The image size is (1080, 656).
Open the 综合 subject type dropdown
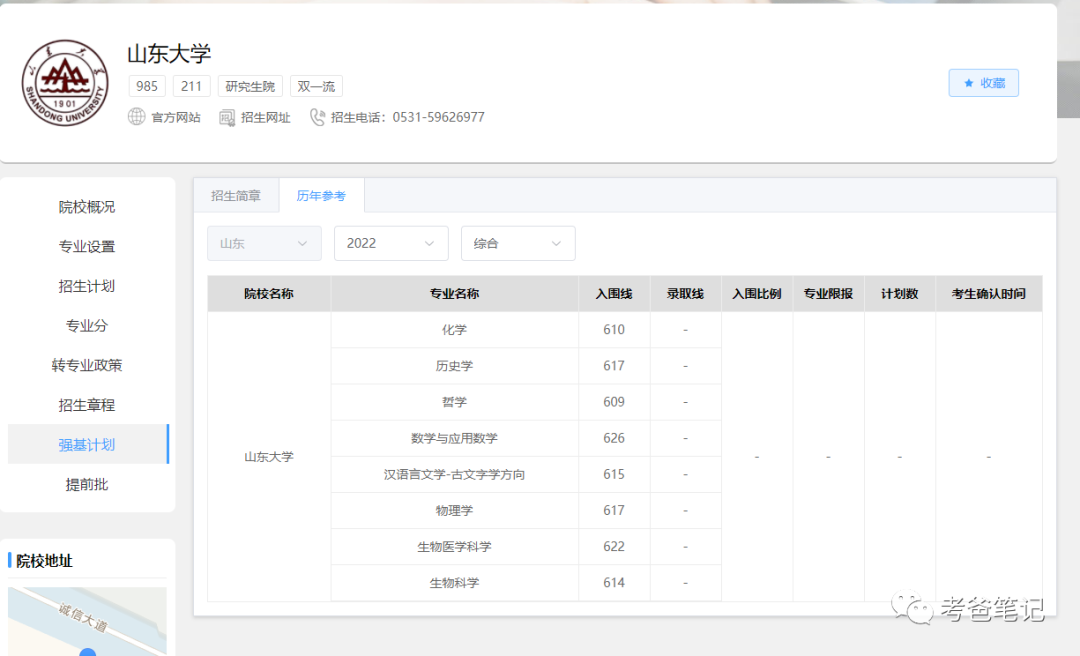(518, 243)
